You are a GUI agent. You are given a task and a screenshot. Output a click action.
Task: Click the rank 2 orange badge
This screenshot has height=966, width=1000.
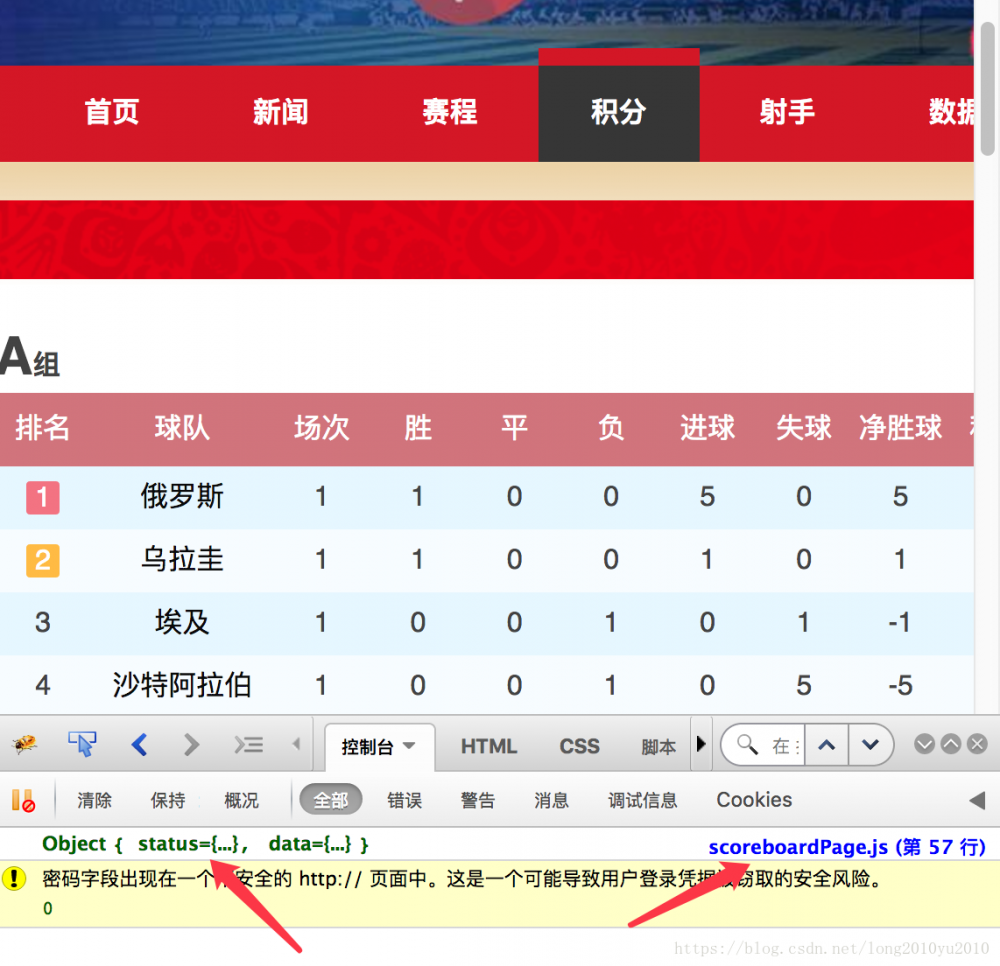click(43, 560)
